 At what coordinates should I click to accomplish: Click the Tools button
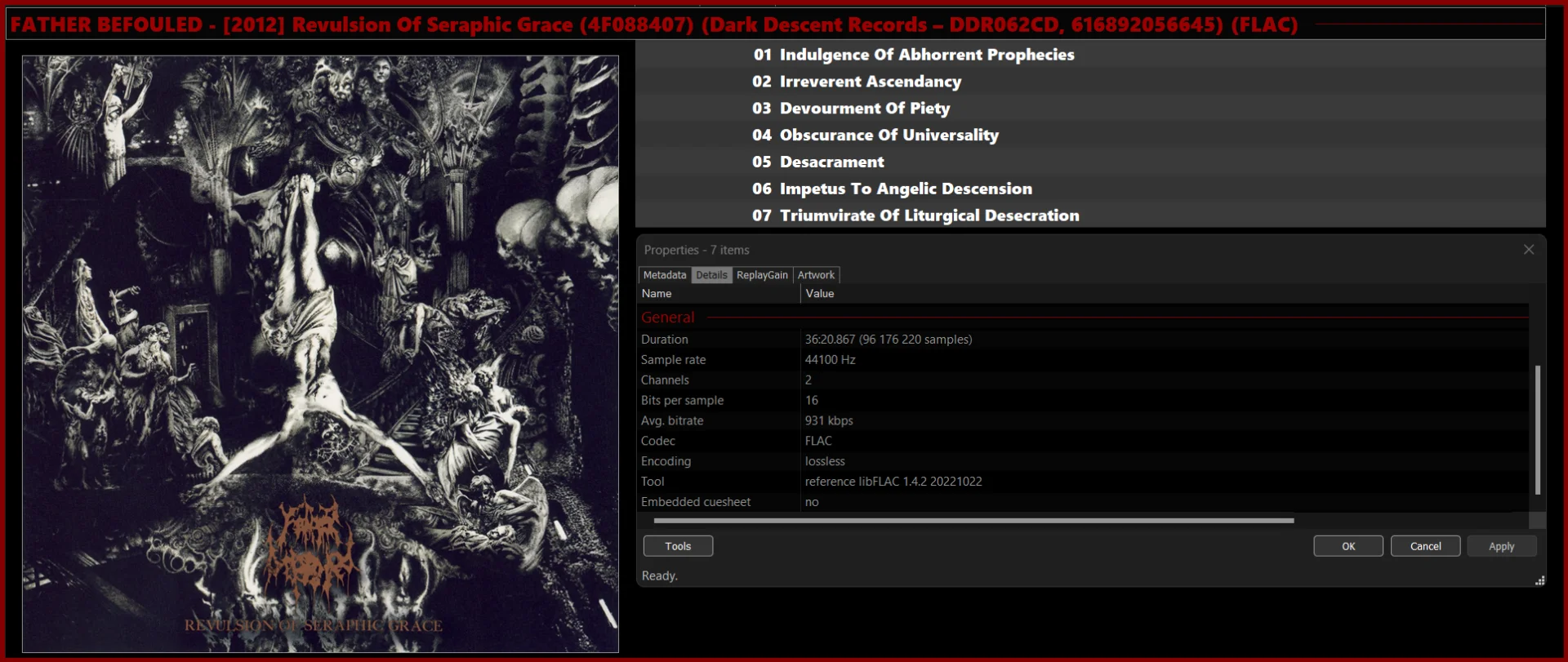(x=678, y=546)
